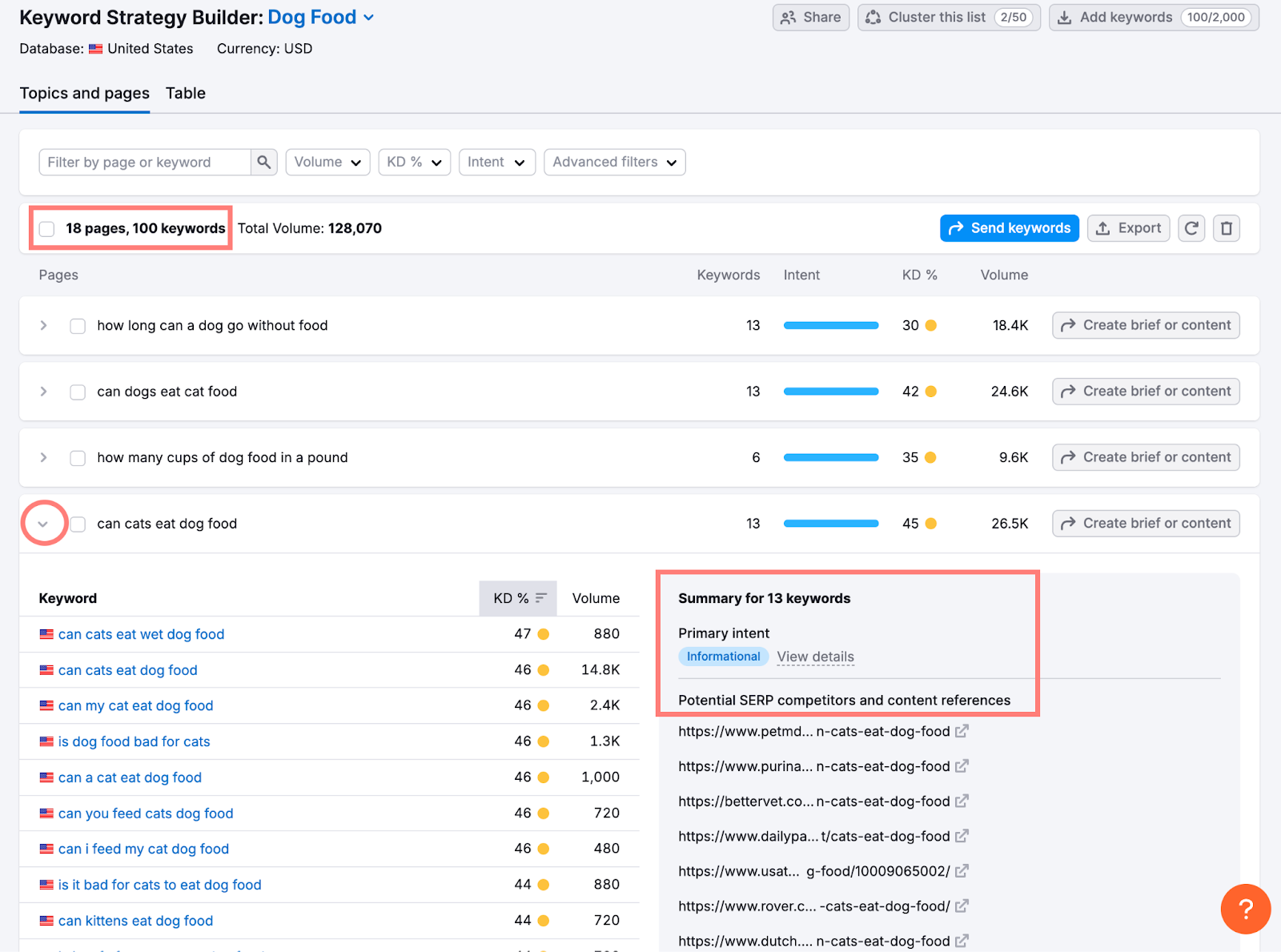Click the Add keywords icon
The image size is (1281, 952).
(1065, 17)
